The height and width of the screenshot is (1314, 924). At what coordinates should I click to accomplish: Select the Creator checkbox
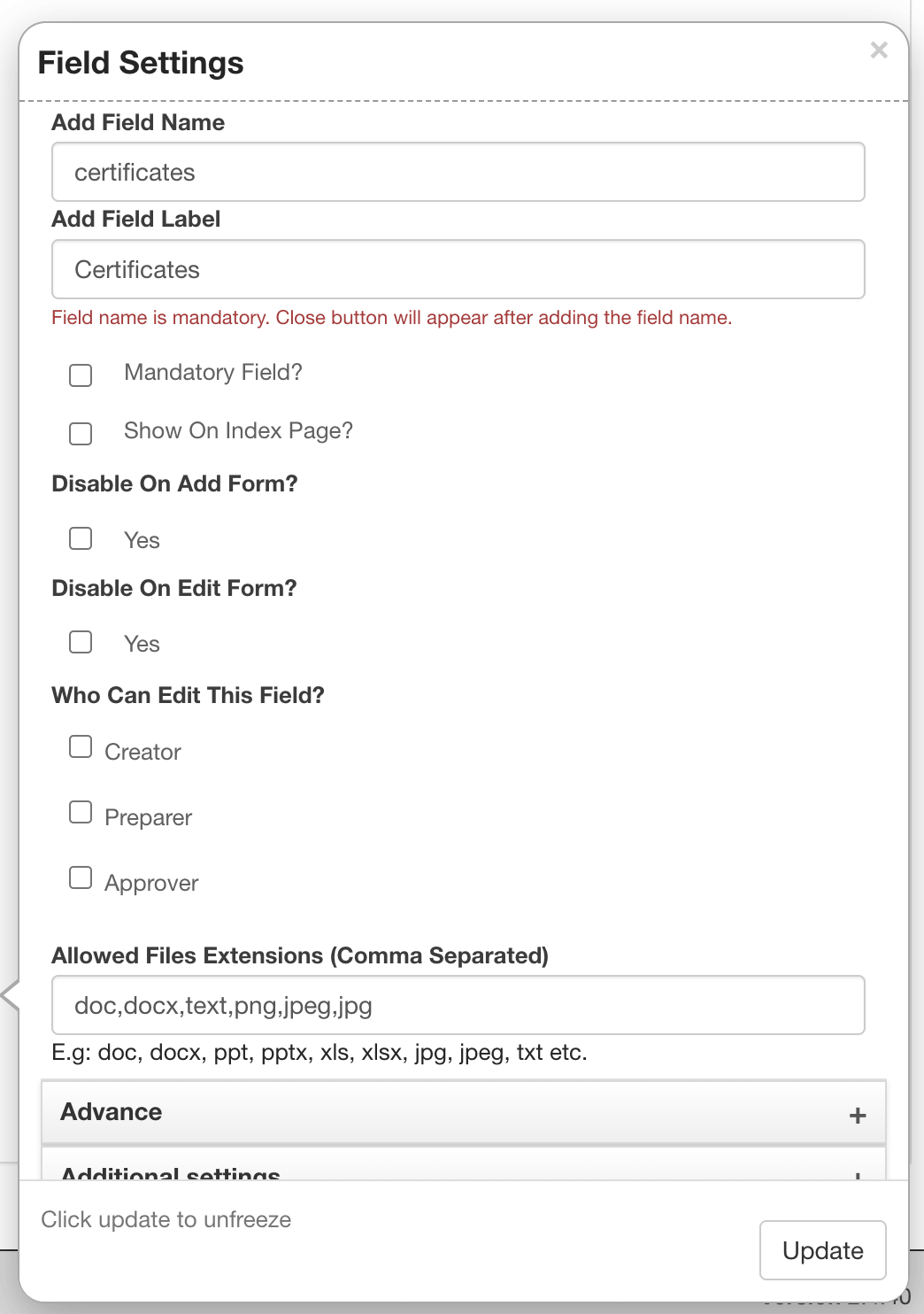point(81,746)
